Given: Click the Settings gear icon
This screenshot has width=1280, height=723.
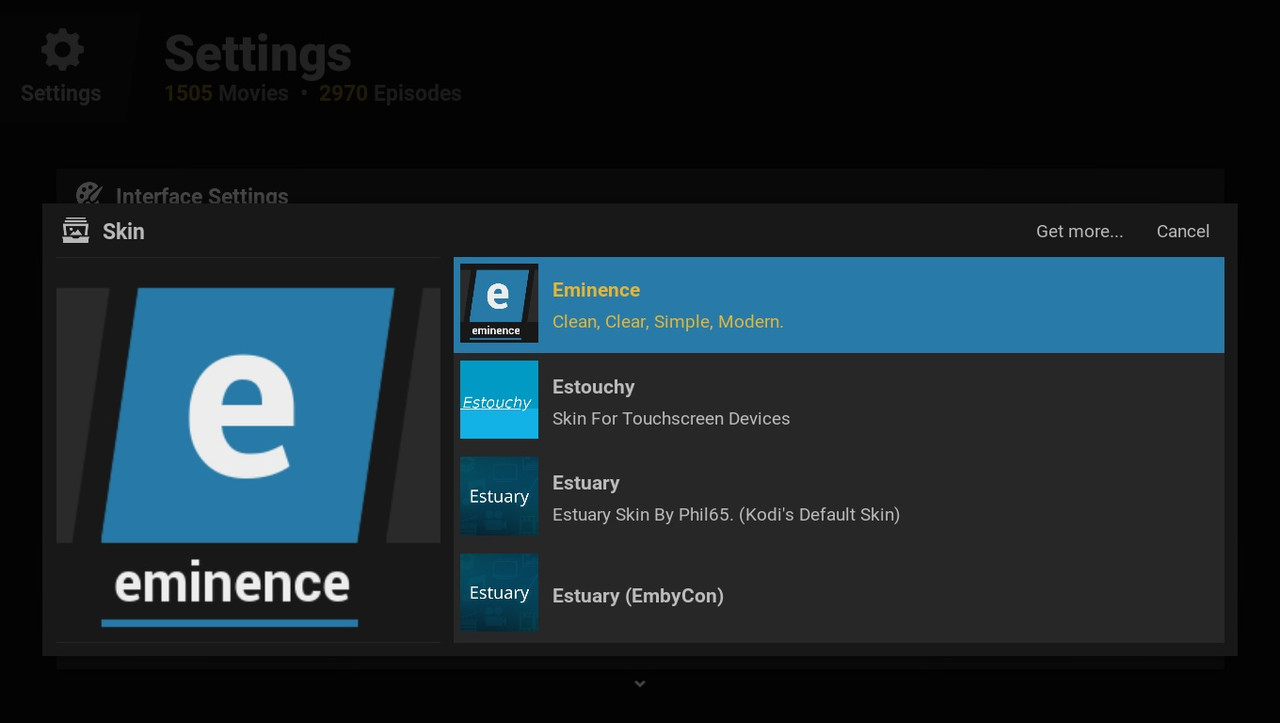Looking at the screenshot, I should tap(62, 50).
